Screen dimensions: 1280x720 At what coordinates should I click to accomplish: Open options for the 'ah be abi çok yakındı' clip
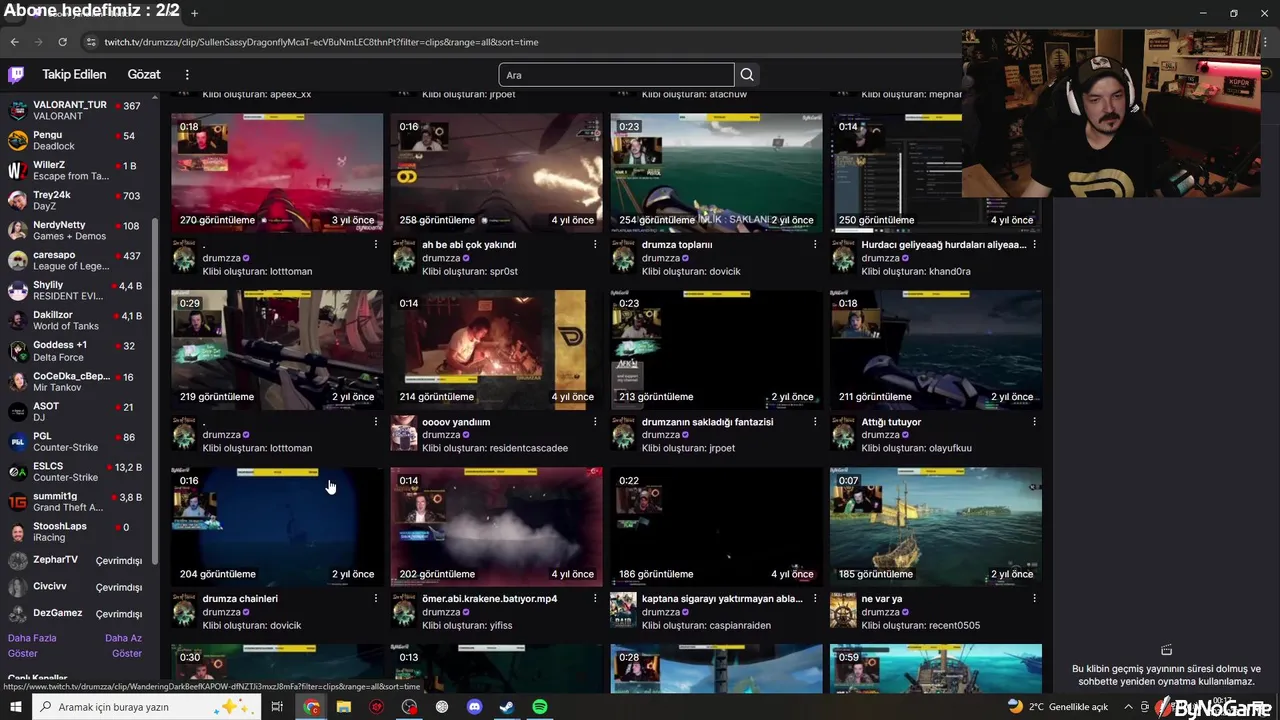coord(595,245)
